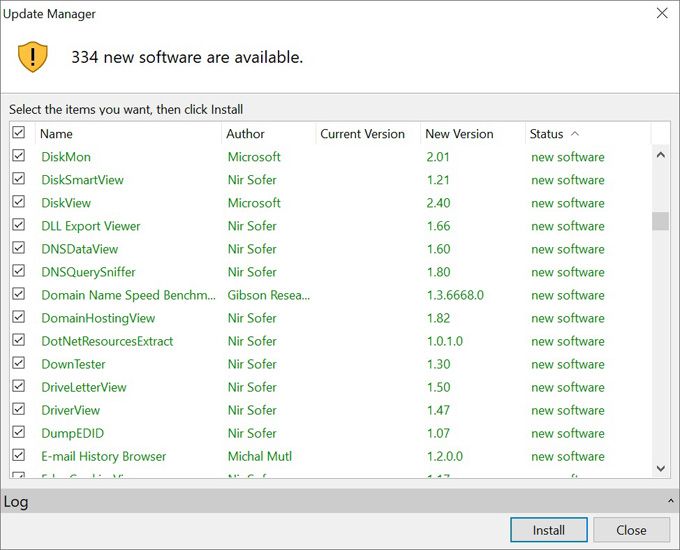This screenshot has width=680, height=550.
Task: Select the DumpEDID row name
Action: point(72,433)
